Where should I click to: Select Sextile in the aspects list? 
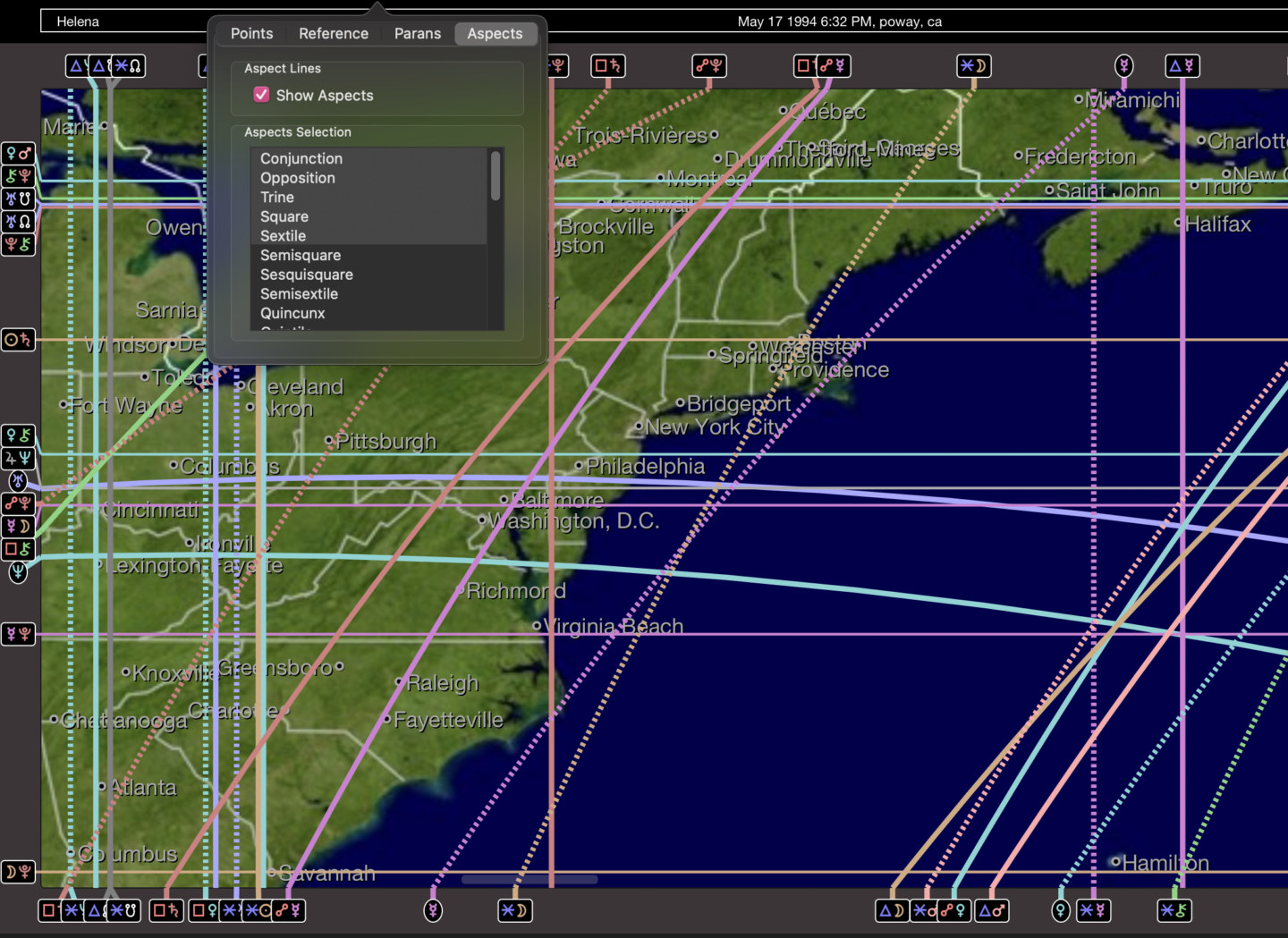coord(369,236)
